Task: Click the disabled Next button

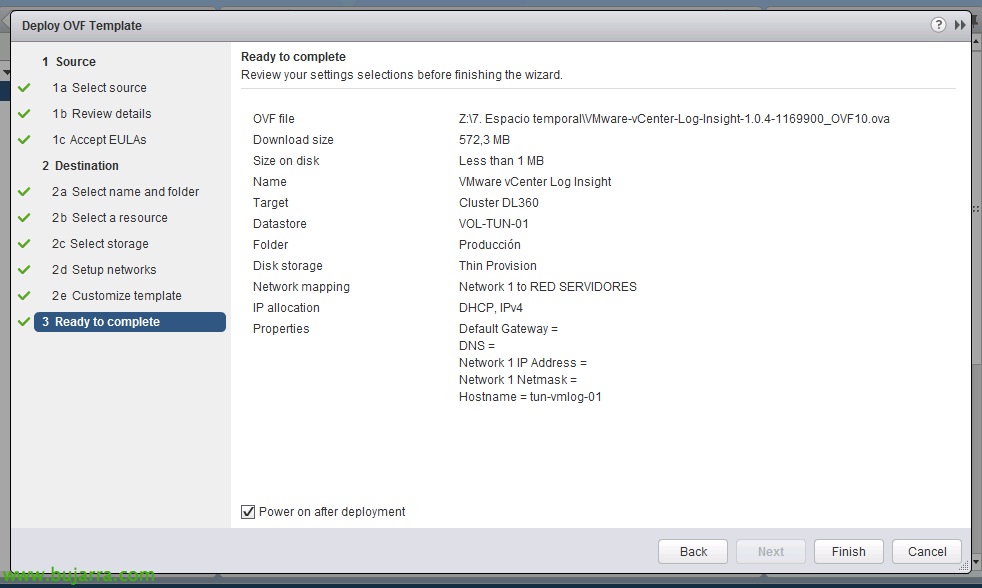Action: [770, 552]
